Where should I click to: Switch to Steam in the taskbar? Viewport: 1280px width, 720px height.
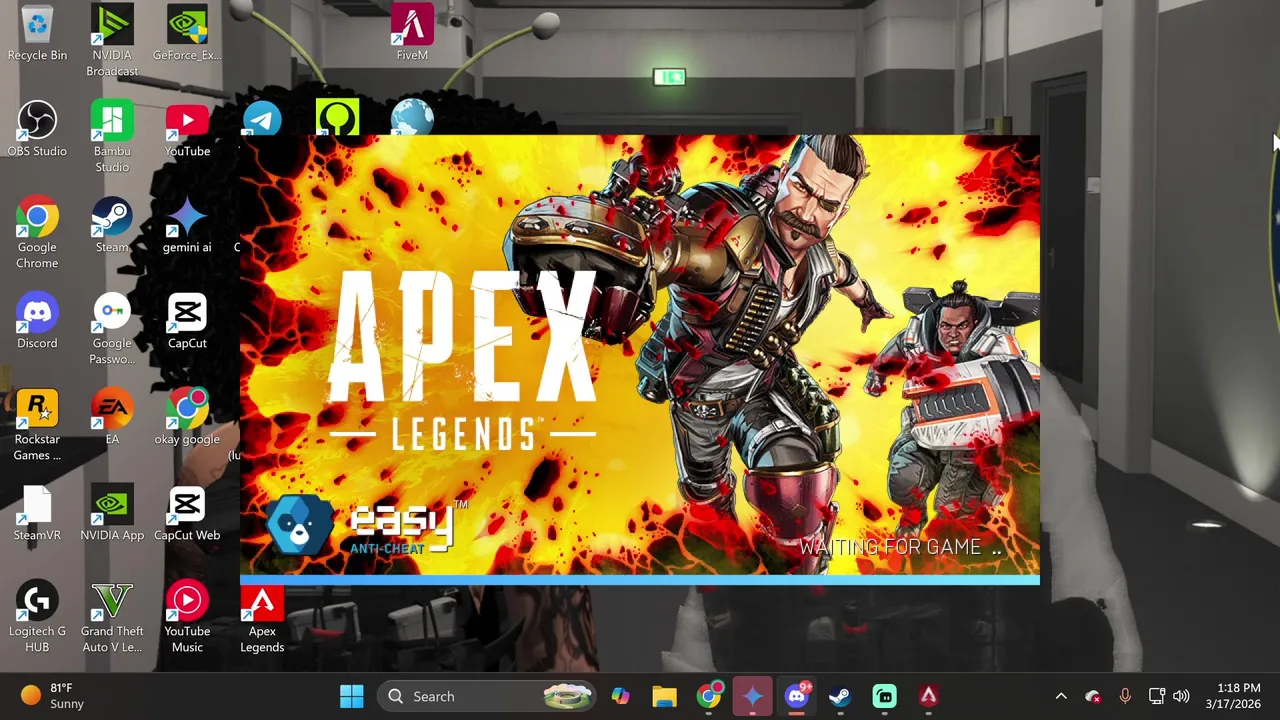click(x=841, y=696)
